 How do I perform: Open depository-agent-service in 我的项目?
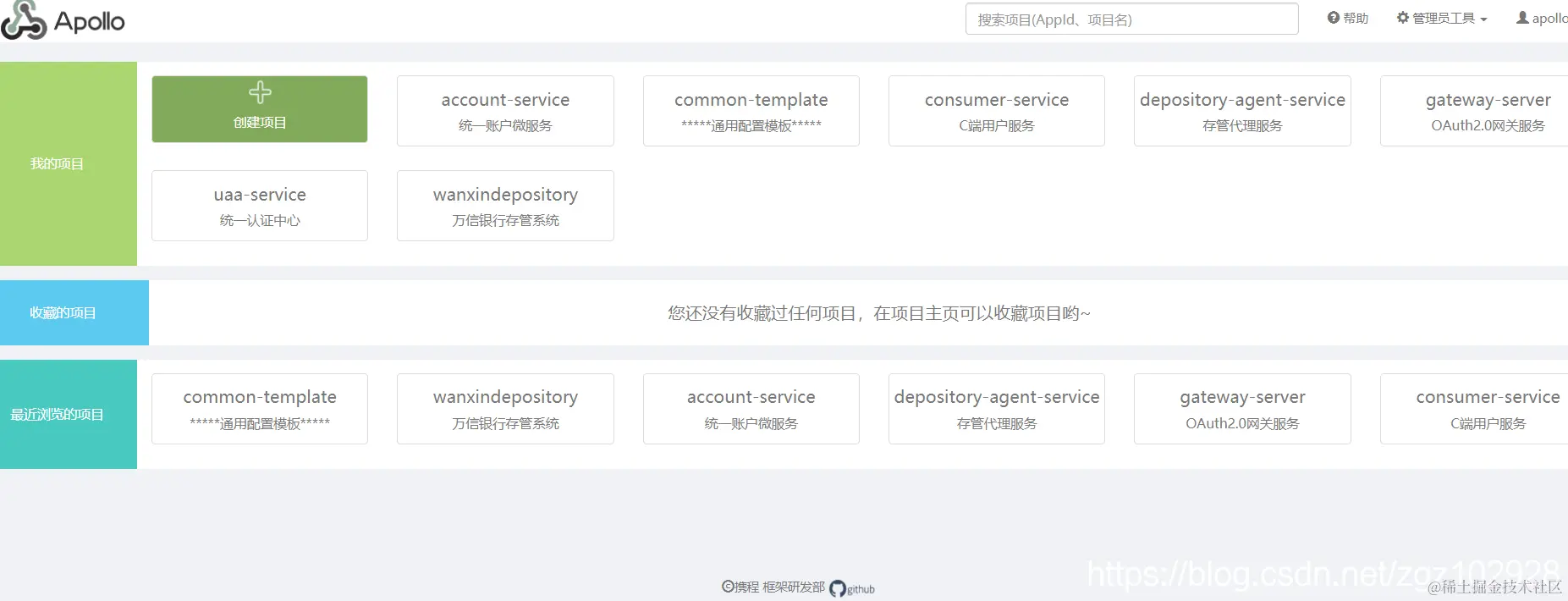pos(1242,111)
